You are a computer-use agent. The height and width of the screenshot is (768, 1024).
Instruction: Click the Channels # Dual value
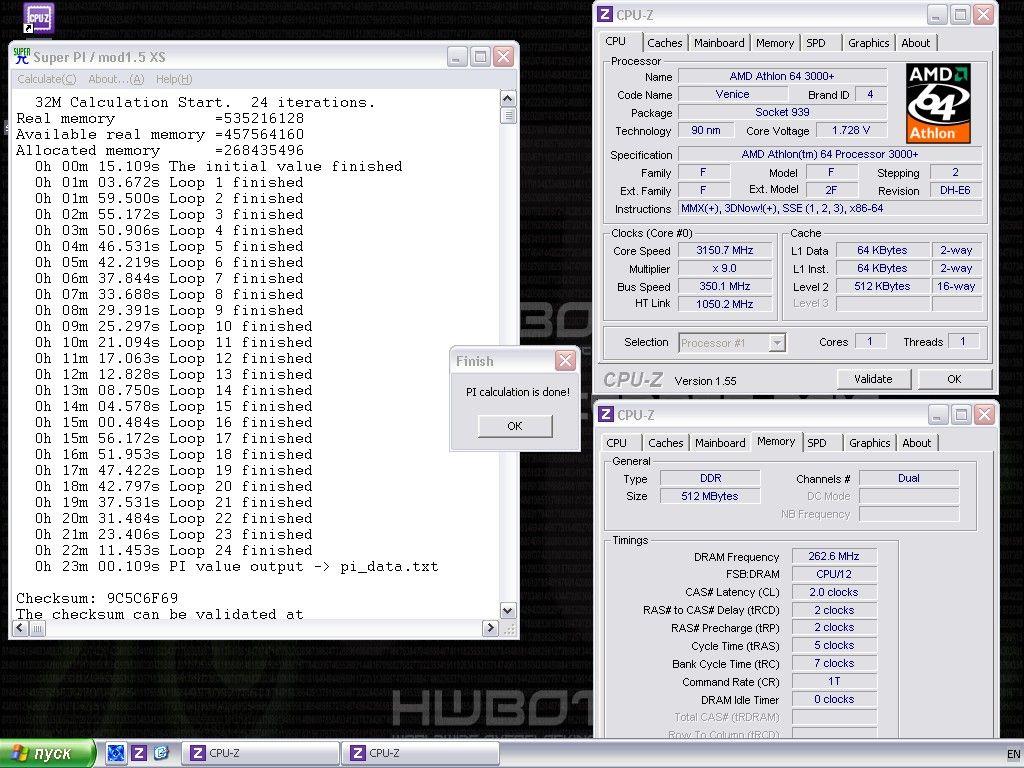pos(908,478)
